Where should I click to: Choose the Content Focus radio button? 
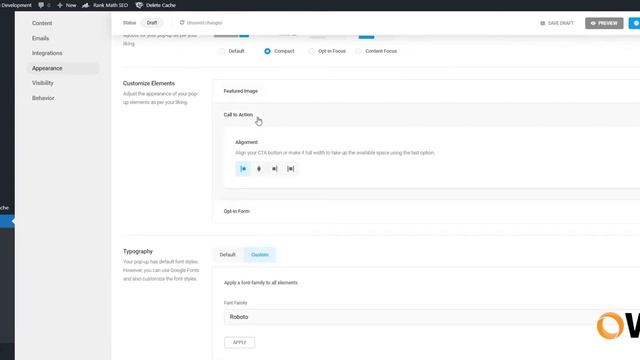coord(358,51)
